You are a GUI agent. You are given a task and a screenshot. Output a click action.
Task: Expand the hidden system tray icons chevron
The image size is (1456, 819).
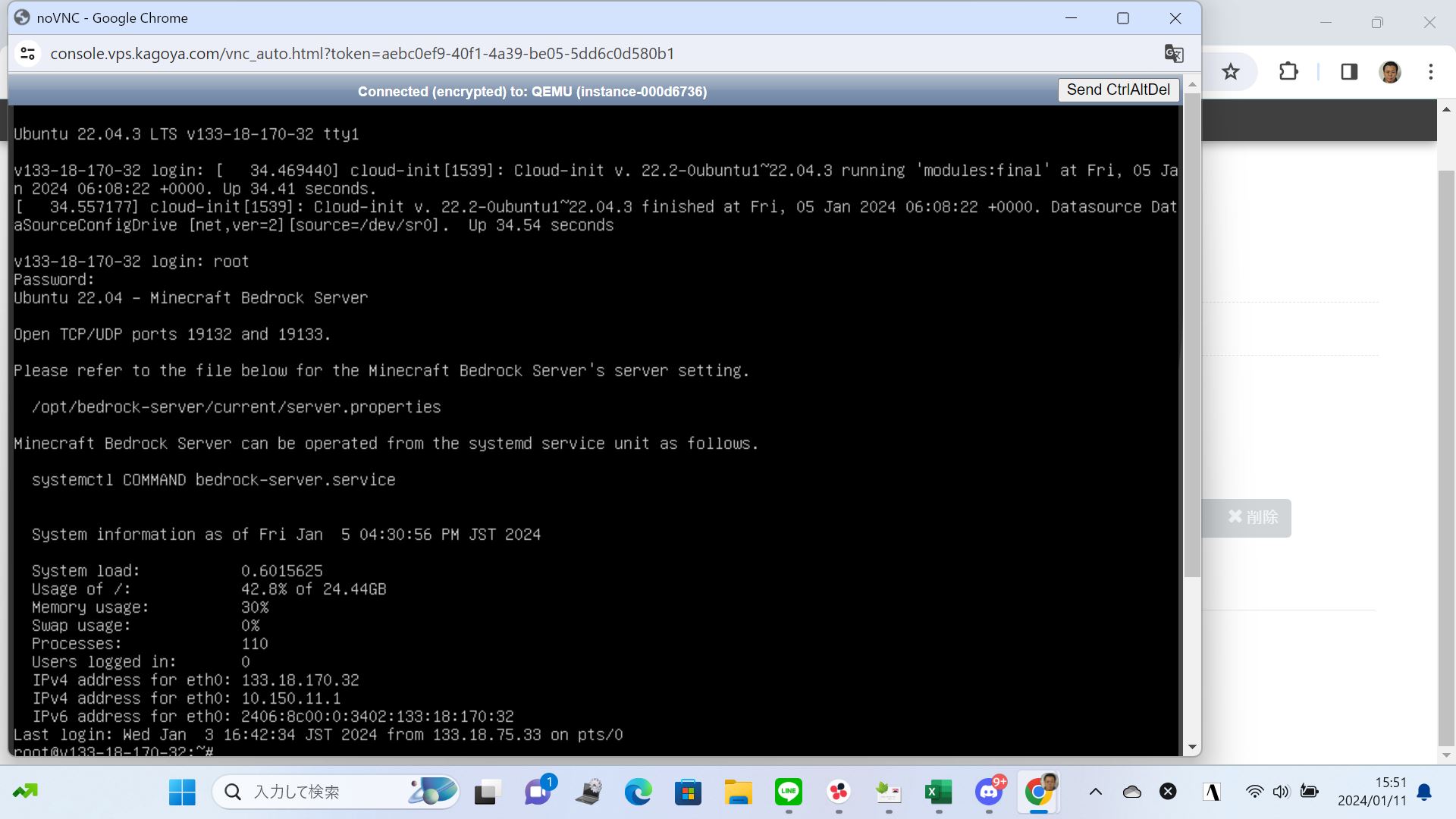click(1095, 792)
